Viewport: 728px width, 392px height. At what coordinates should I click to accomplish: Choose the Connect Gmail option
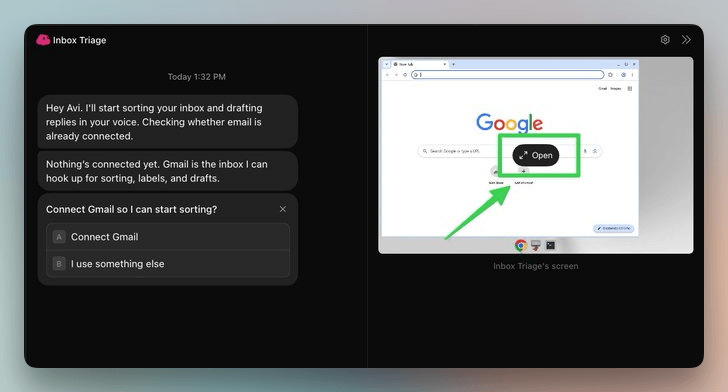[168, 237]
